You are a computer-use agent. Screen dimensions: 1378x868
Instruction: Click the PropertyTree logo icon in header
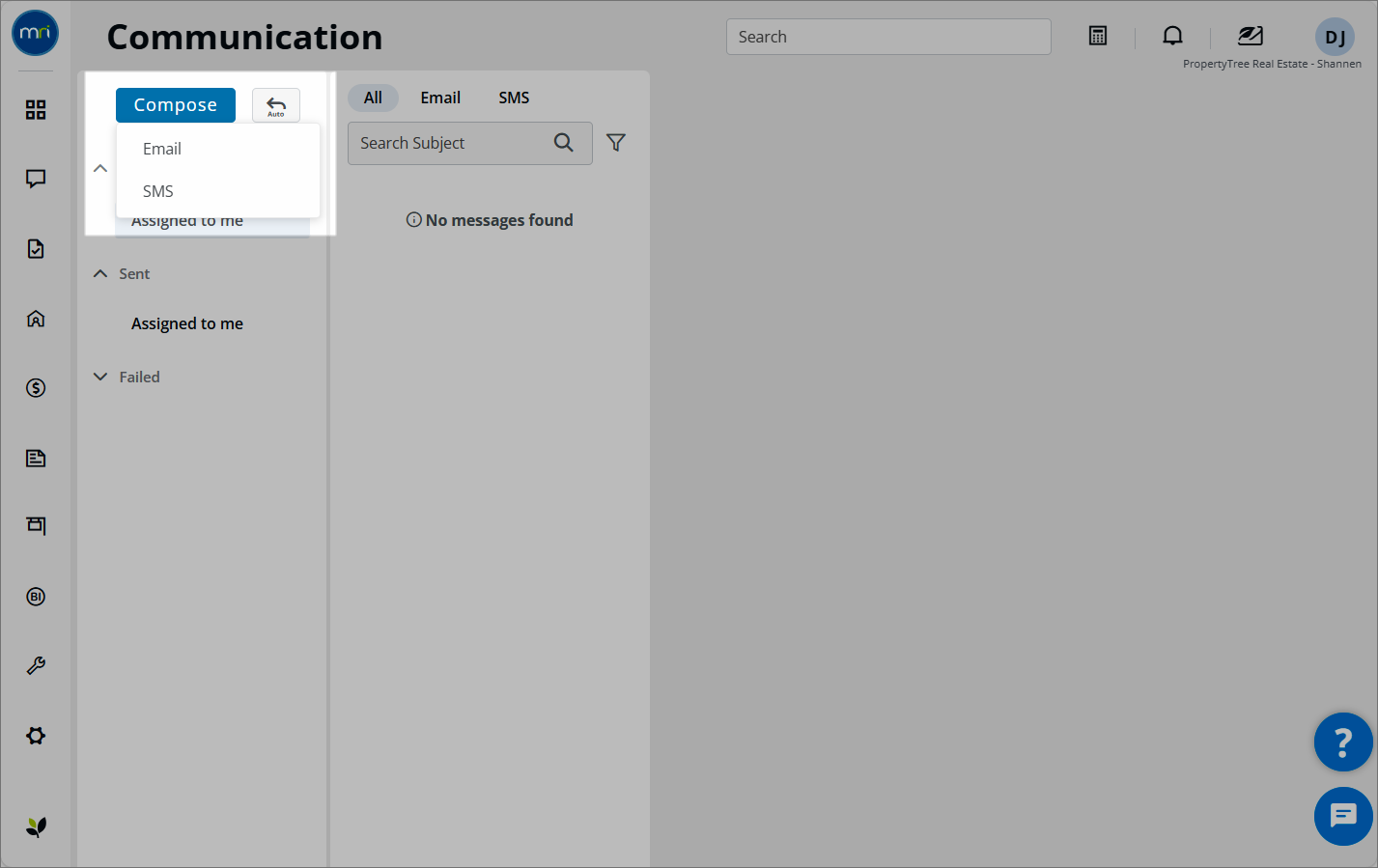pyautogui.click(x=1251, y=36)
